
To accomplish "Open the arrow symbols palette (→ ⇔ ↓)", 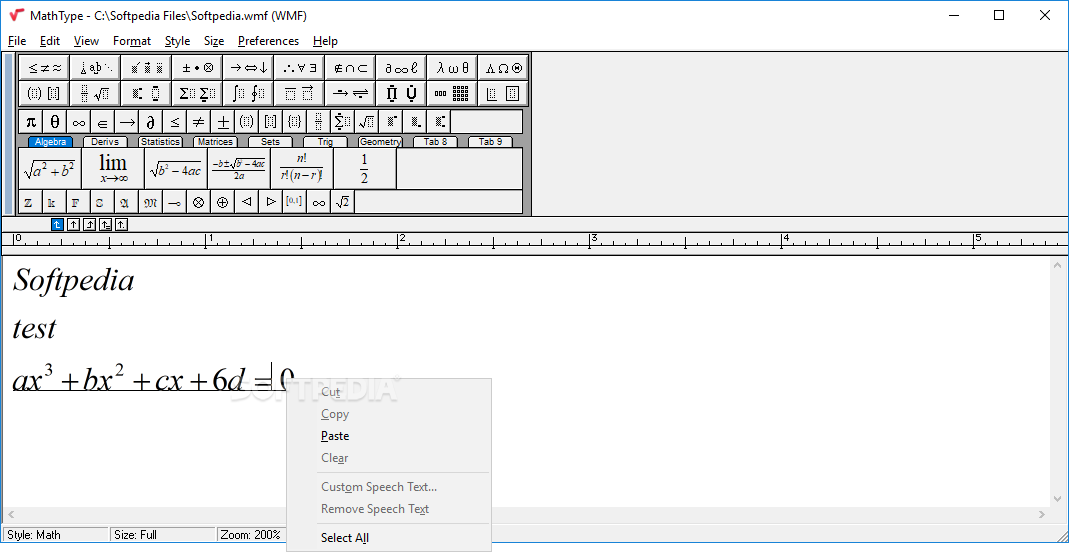I will (248, 67).
